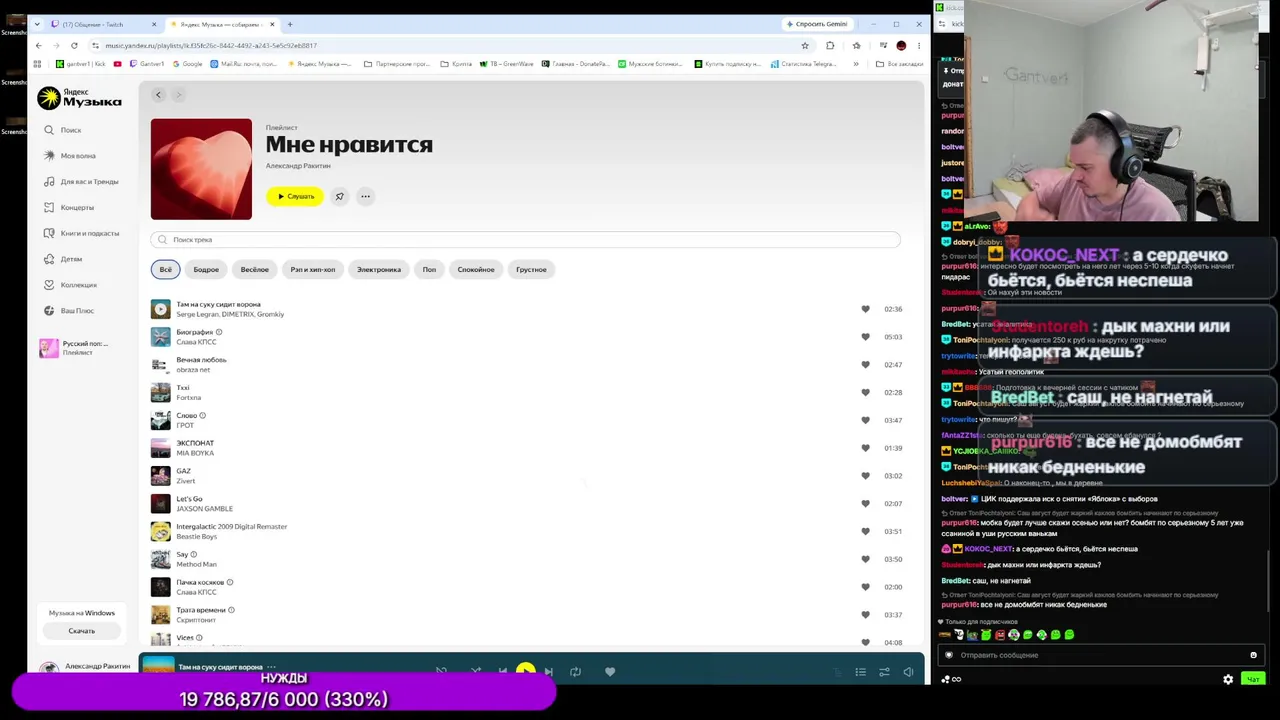This screenshot has height=720, width=1280.
Task: Reload the page in Chrome
Action: pos(74,45)
